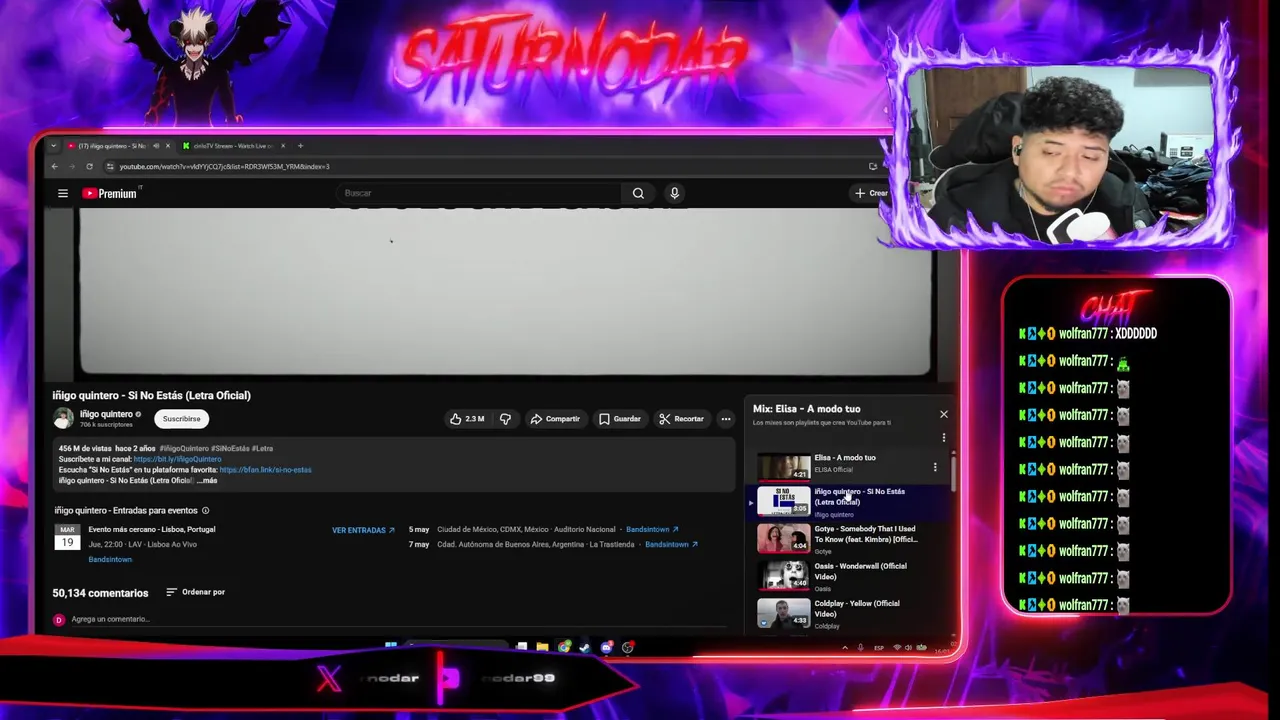Viewport: 1280px width, 720px height.
Task: Open Discord on the taskbar
Action: click(x=607, y=647)
